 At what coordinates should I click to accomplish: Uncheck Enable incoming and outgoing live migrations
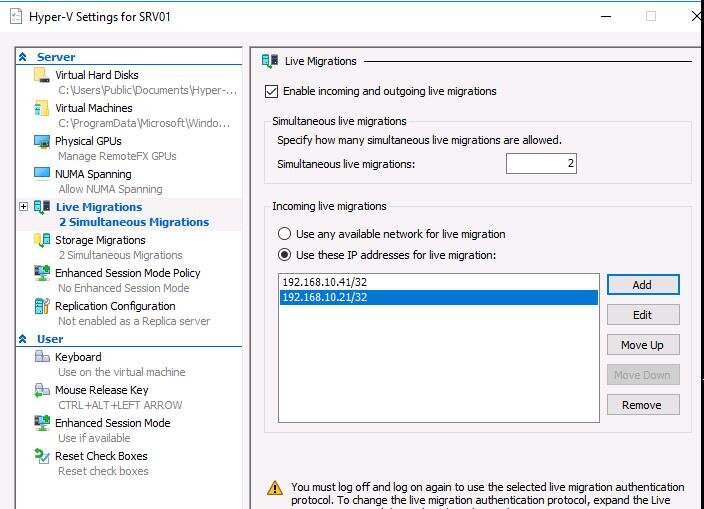pyautogui.click(x=271, y=92)
